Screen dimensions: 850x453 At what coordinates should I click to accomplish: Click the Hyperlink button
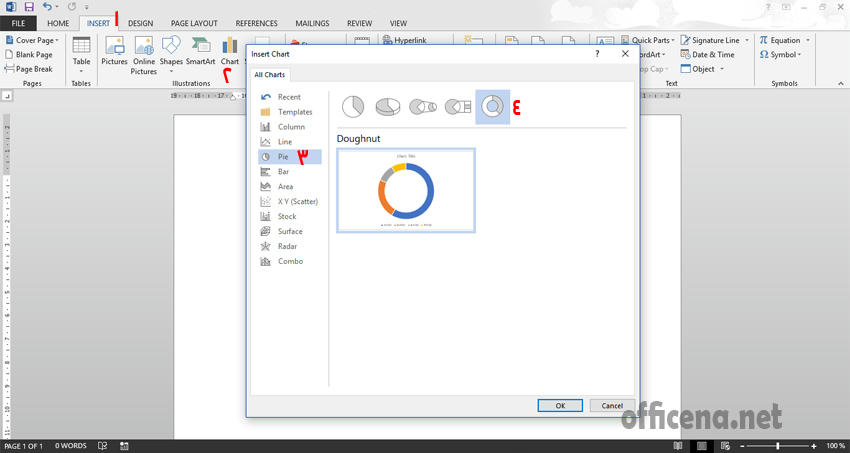pos(405,40)
